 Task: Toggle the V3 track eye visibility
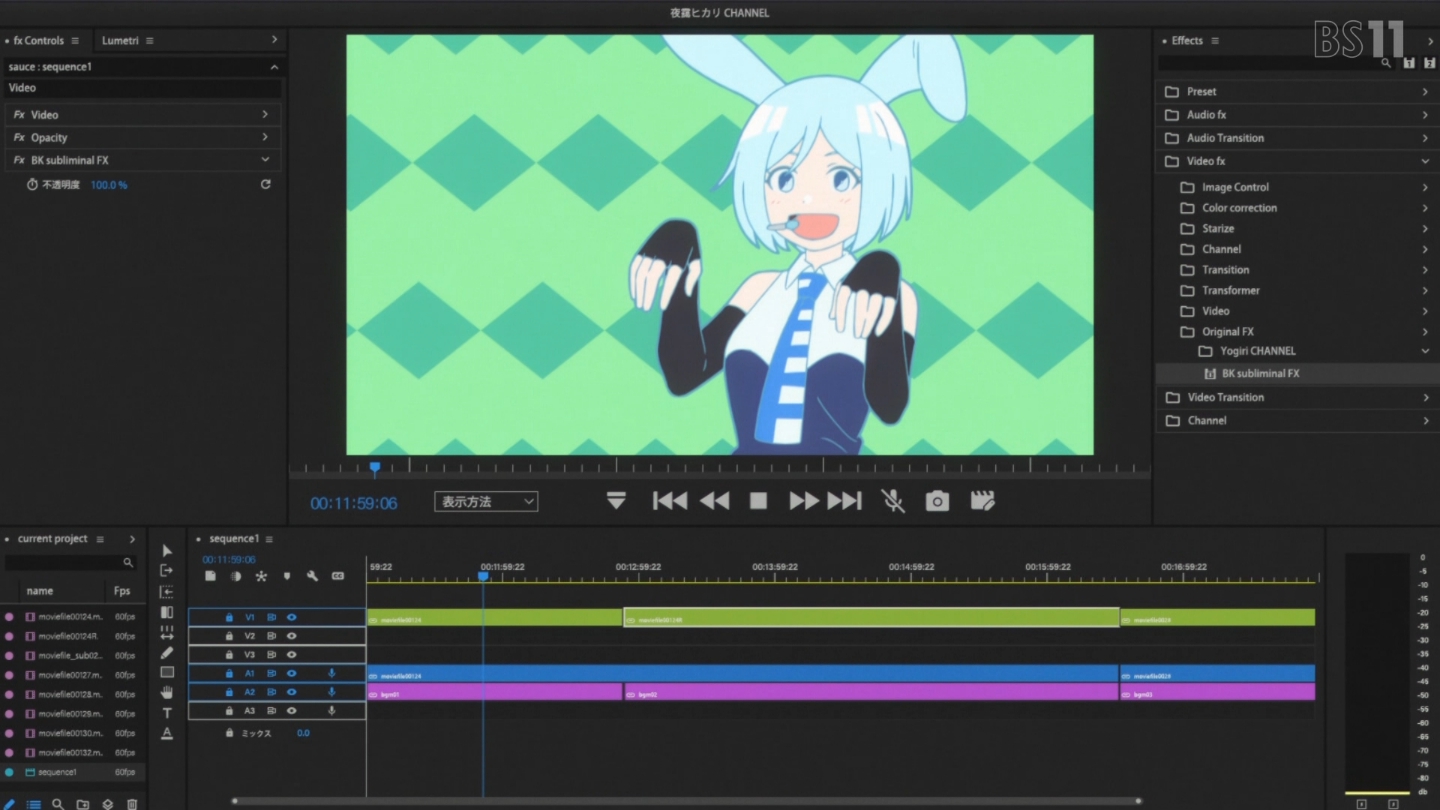(x=291, y=655)
